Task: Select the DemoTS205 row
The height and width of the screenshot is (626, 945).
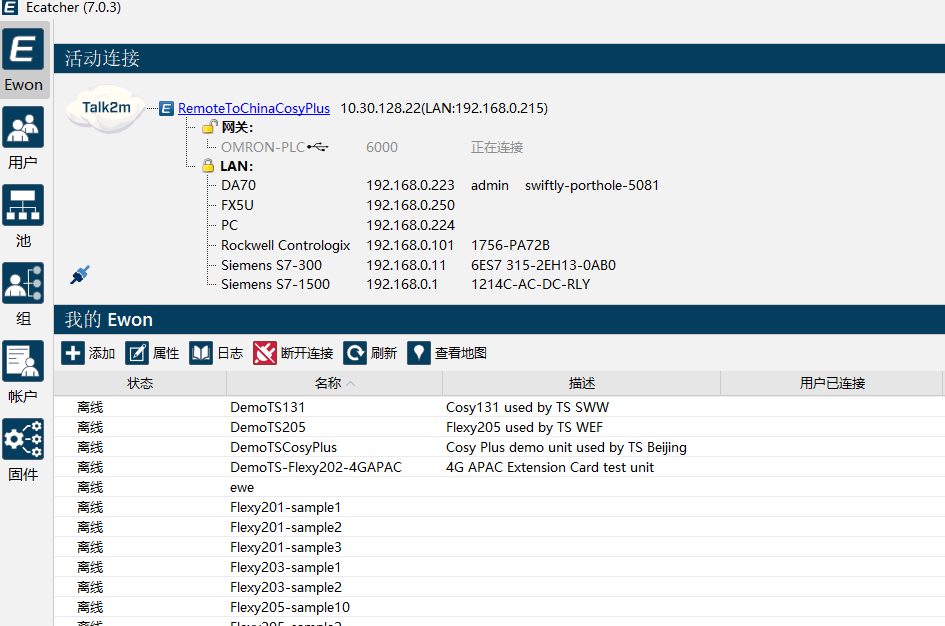Action: click(499, 427)
